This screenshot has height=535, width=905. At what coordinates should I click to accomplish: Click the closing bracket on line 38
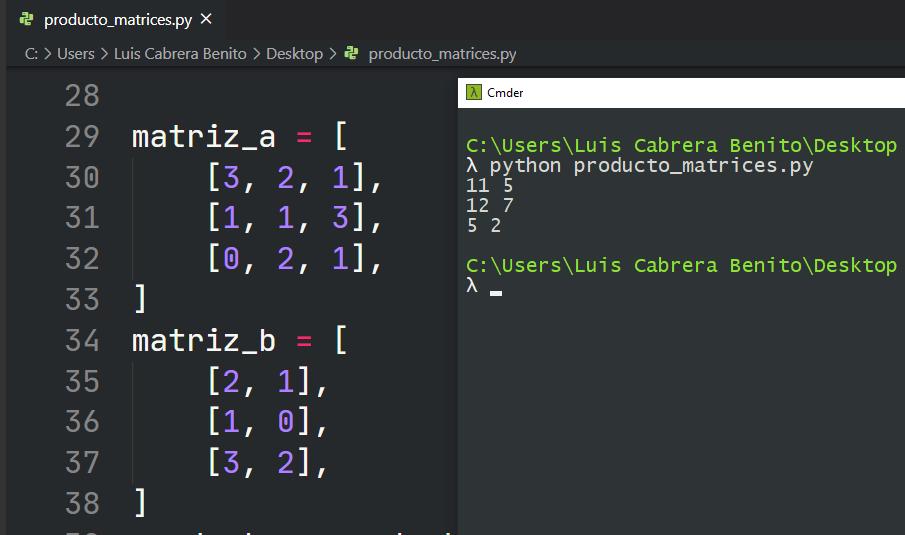[x=140, y=502]
